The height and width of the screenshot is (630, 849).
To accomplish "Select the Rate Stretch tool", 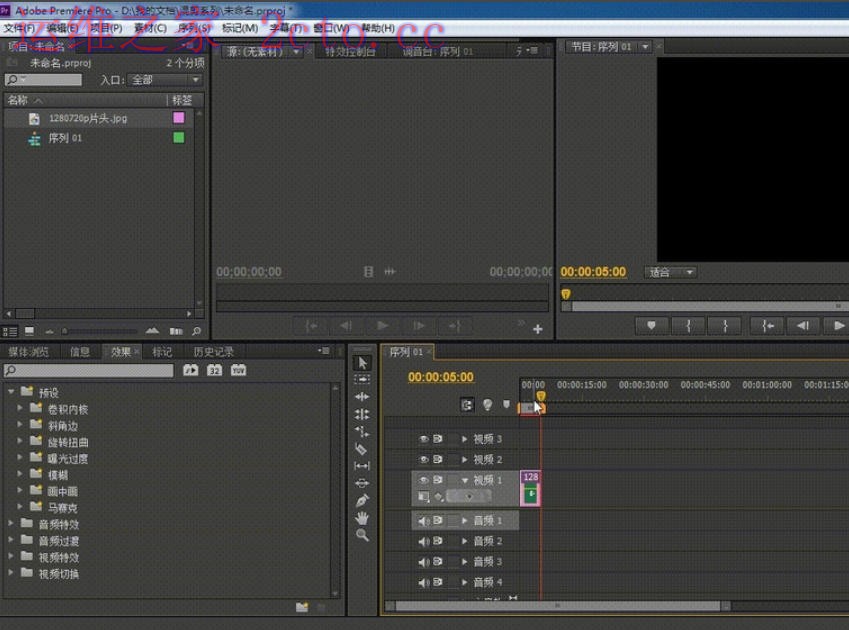I will click(362, 431).
